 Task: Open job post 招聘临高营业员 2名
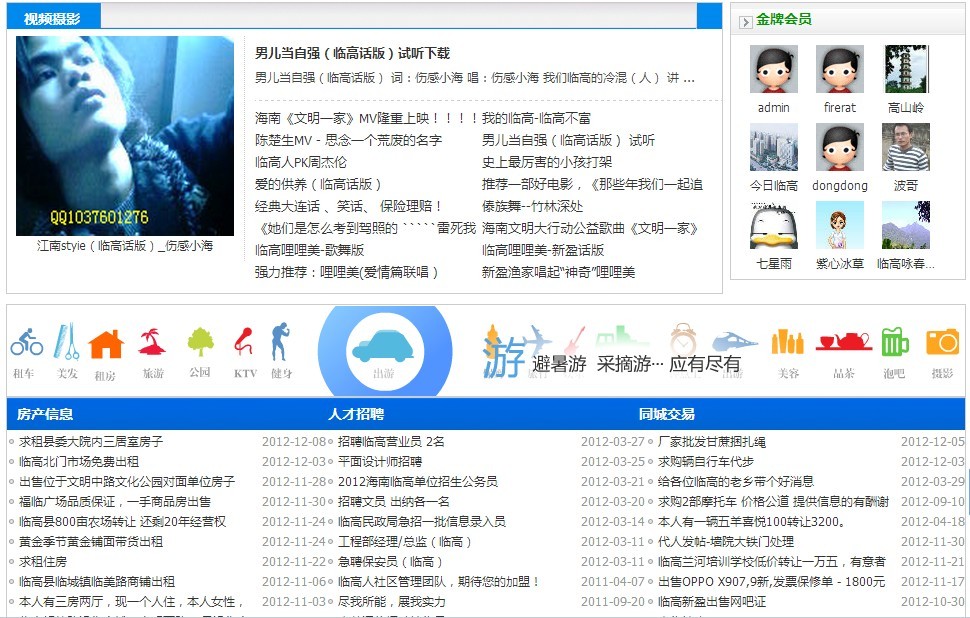pyautogui.click(x=391, y=442)
